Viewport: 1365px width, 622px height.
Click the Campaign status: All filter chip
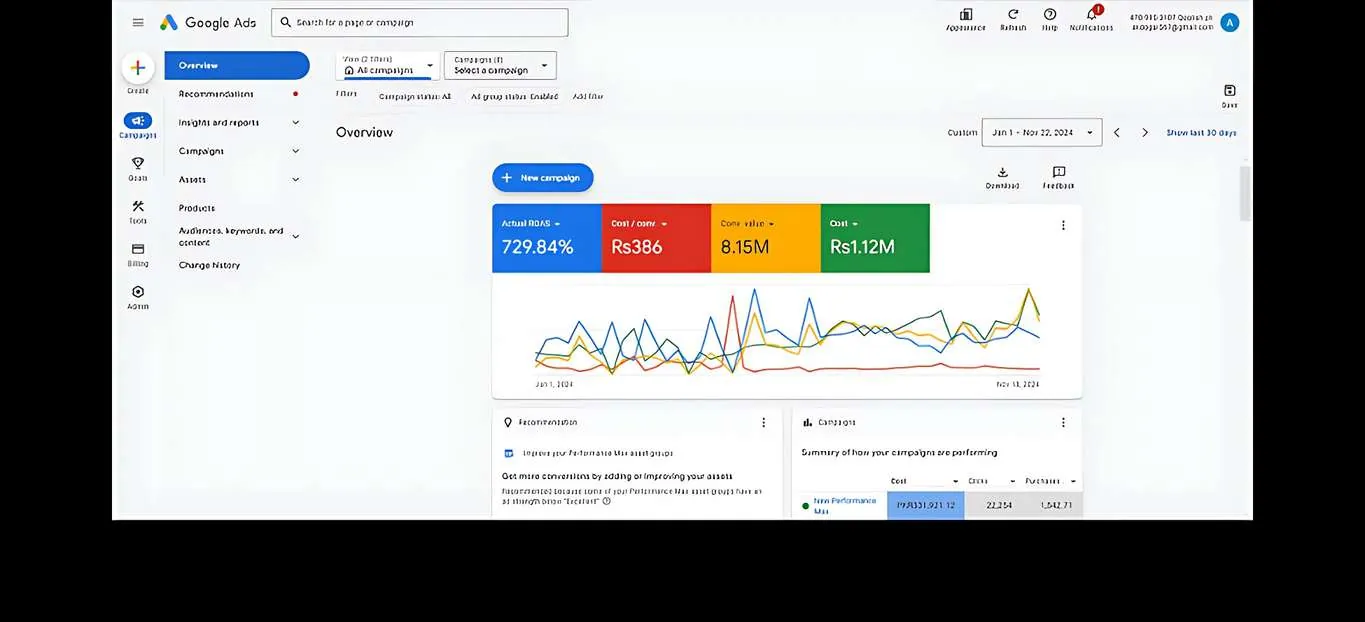click(x=415, y=96)
